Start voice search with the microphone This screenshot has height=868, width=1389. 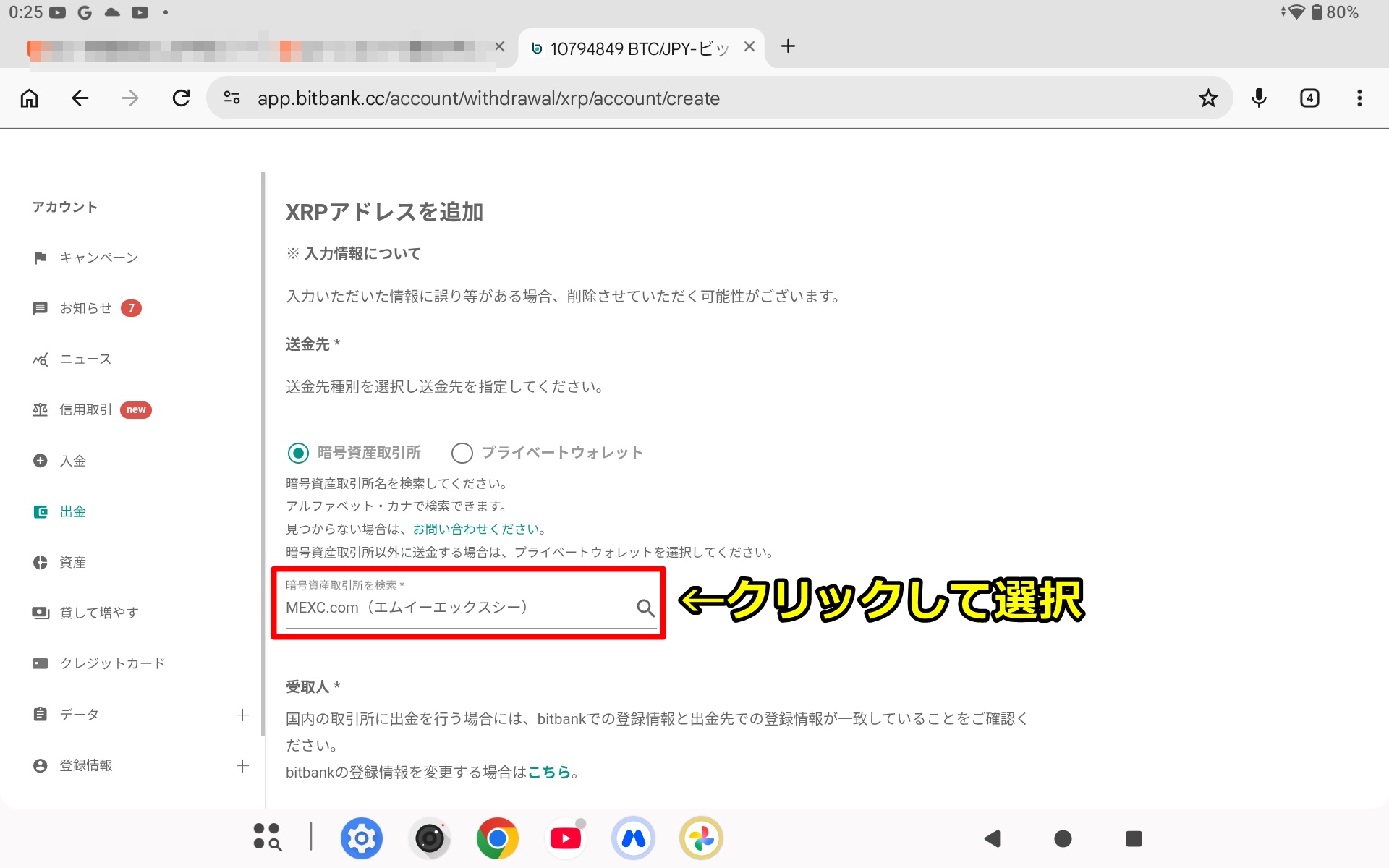[1259, 98]
